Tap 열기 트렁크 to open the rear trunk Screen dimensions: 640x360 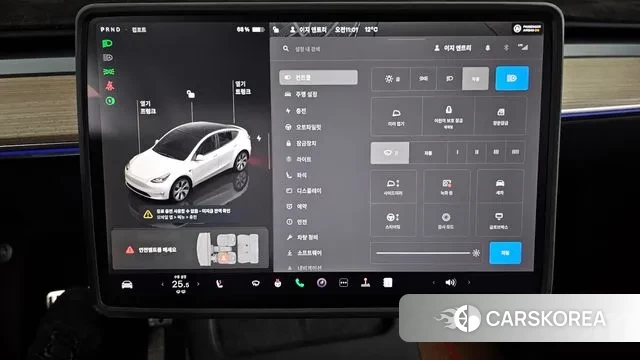pyautogui.click(x=243, y=88)
